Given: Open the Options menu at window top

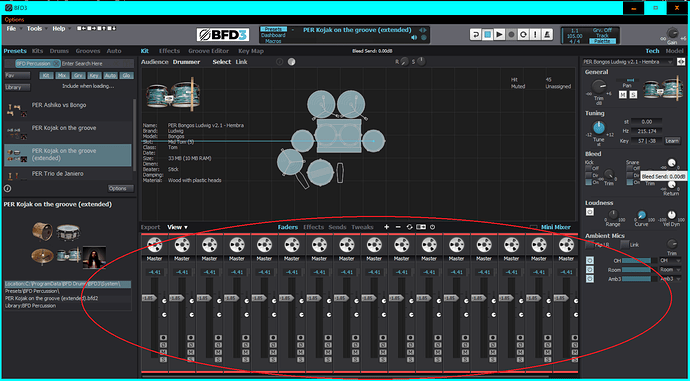Looking at the screenshot, I should pos(15,19).
